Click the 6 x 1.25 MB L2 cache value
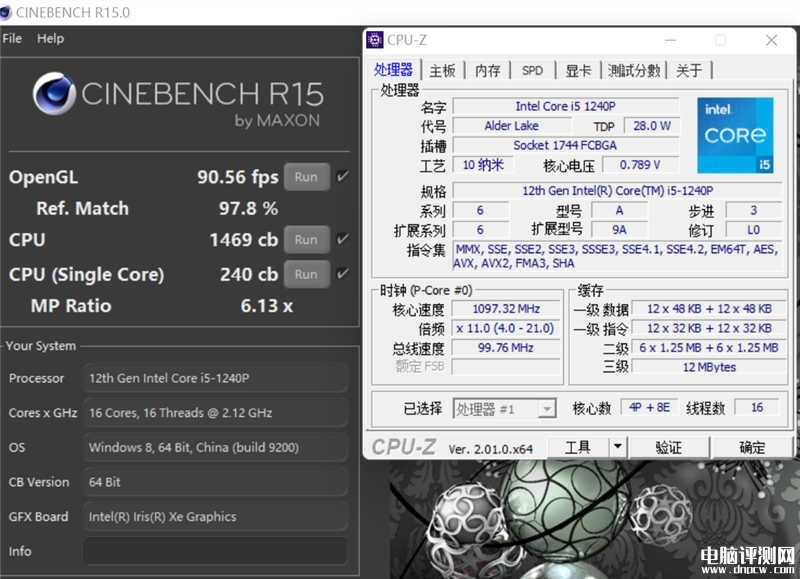The width and height of the screenshot is (800, 579). pos(709,347)
